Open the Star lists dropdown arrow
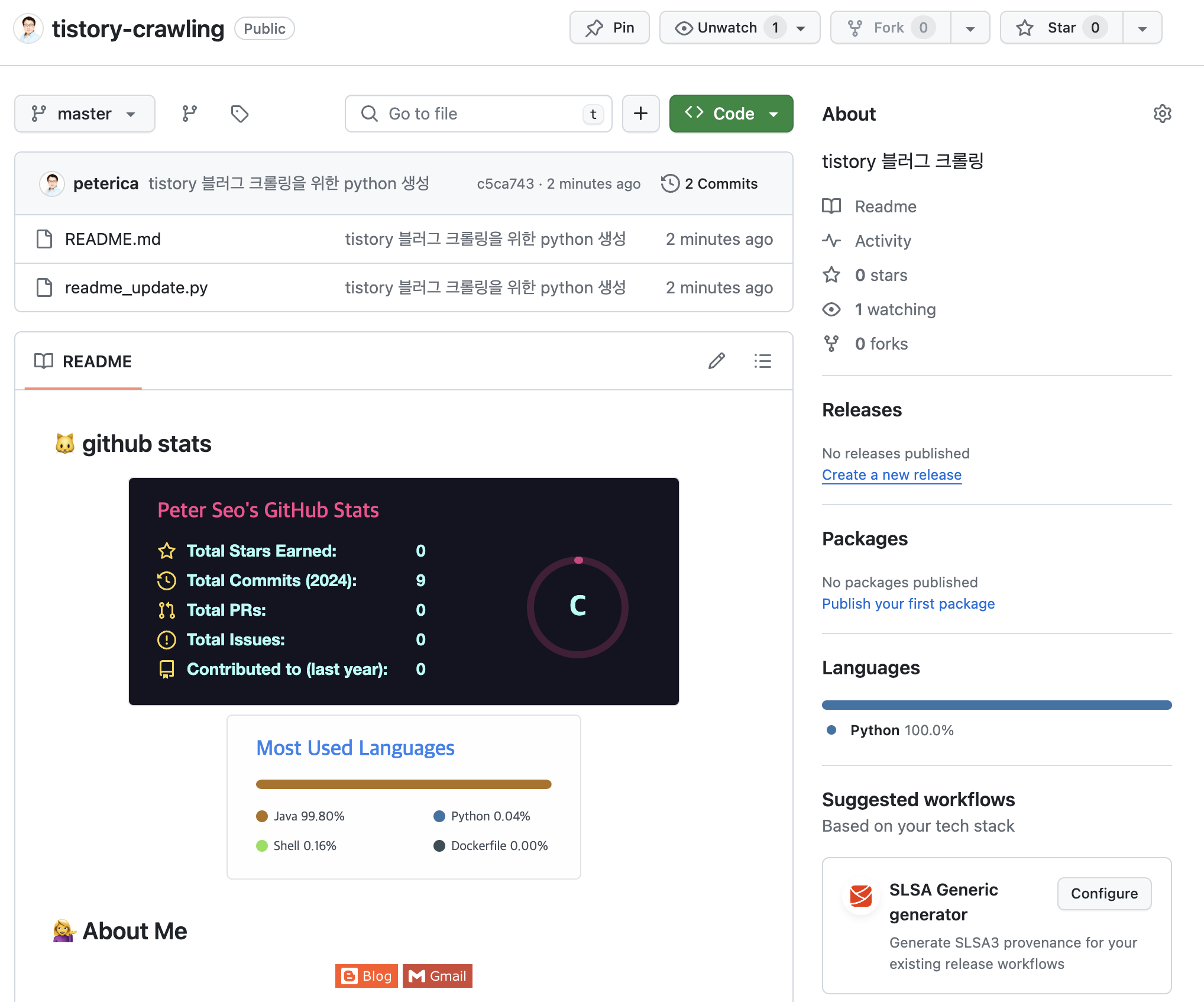Viewport: 1204px width, 1002px height. pos(1142,28)
